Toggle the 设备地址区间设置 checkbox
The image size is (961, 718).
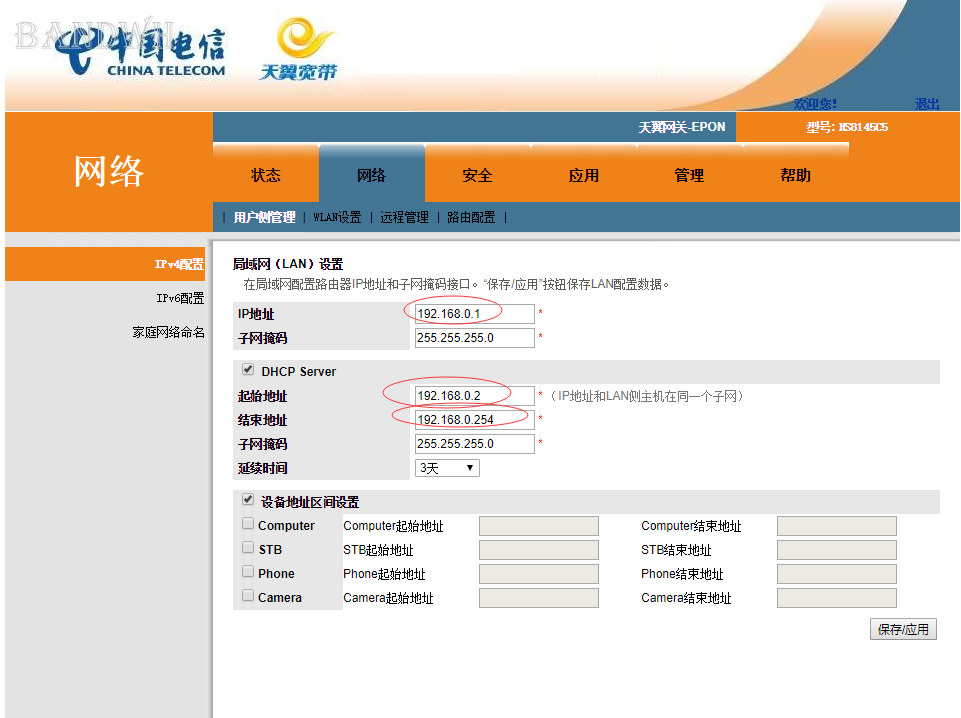(248, 499)
